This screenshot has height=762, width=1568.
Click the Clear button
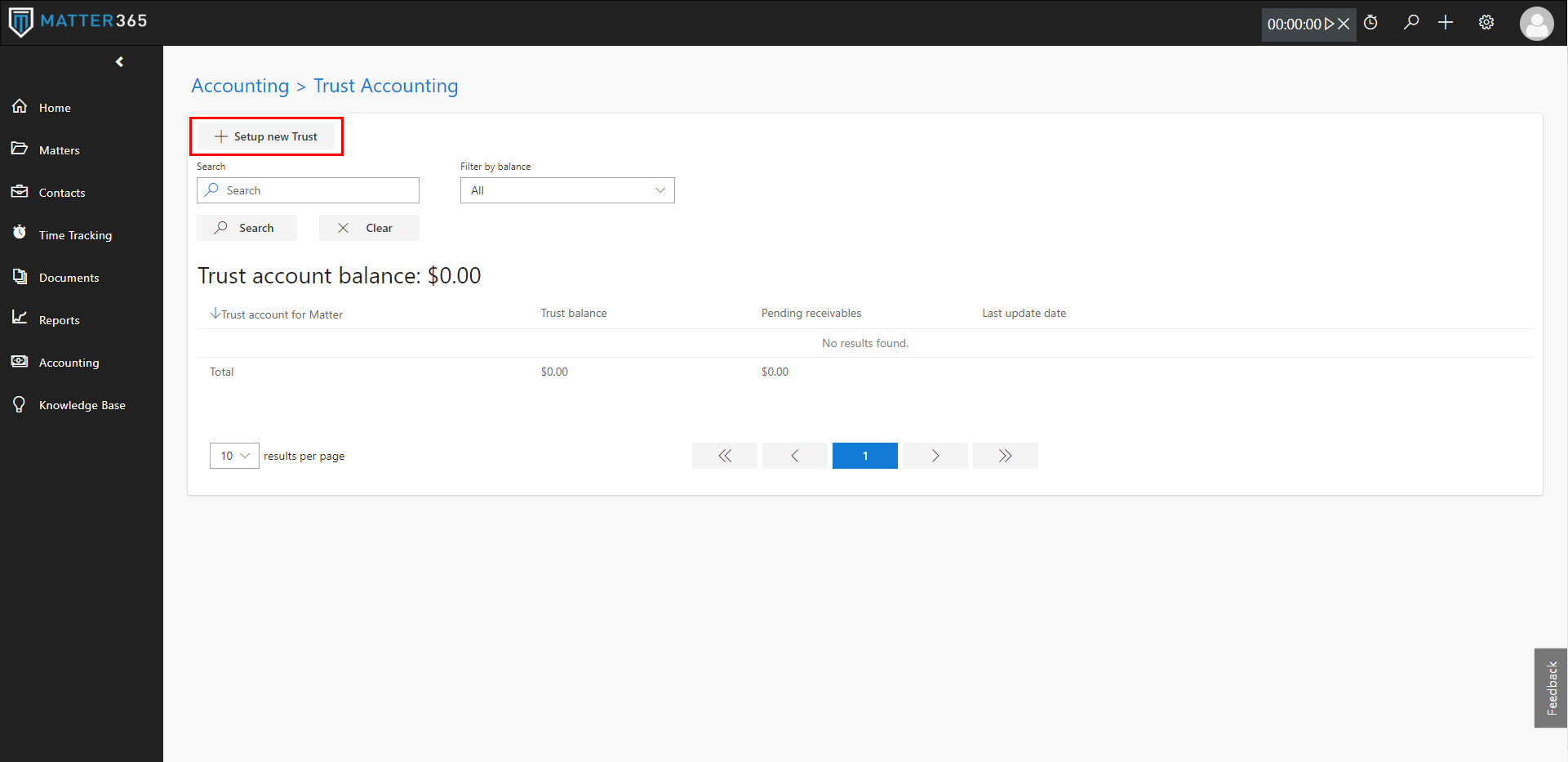tap(369, 228)
